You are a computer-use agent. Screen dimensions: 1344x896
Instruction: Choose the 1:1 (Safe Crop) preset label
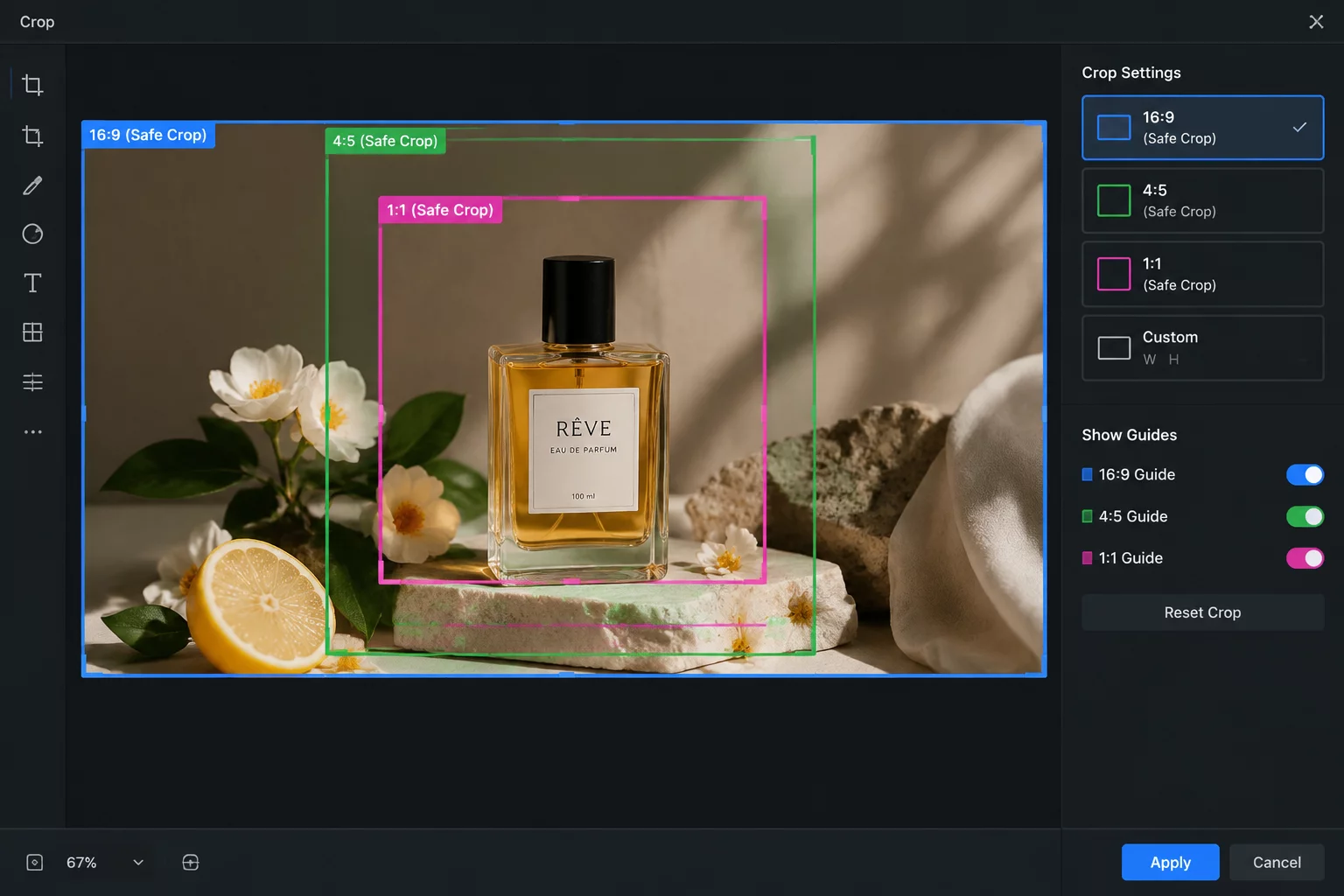[x=1179, y=274]
